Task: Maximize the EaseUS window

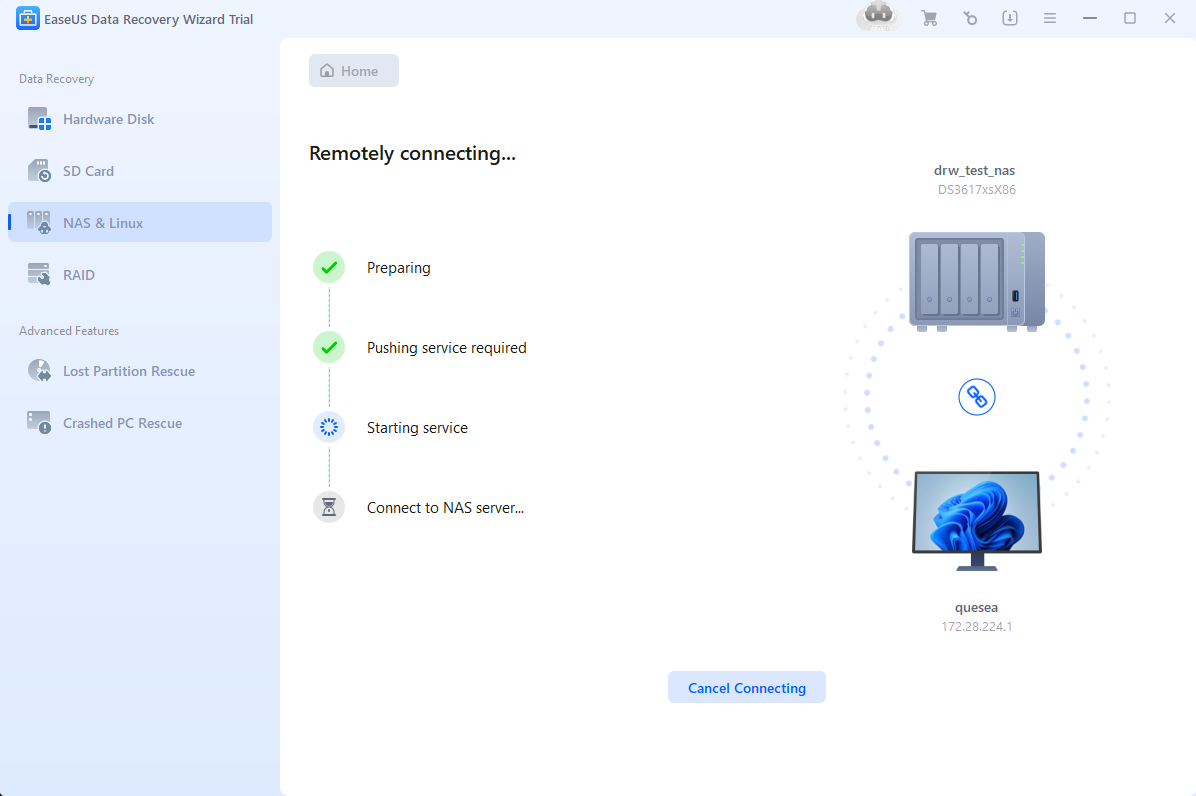Action: (x=1130, y=18)
